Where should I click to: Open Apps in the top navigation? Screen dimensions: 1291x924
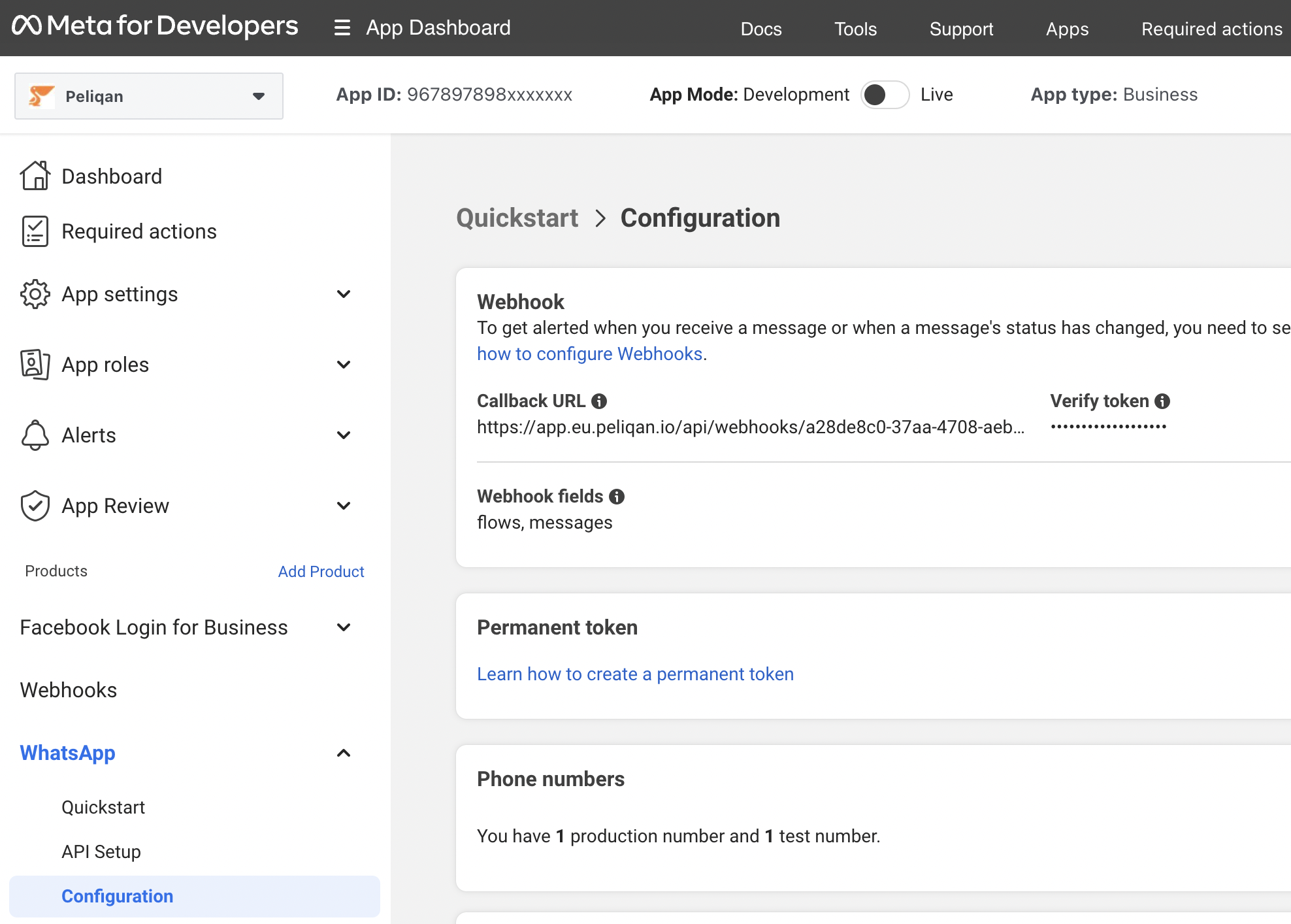click(x=1067, y=29)
